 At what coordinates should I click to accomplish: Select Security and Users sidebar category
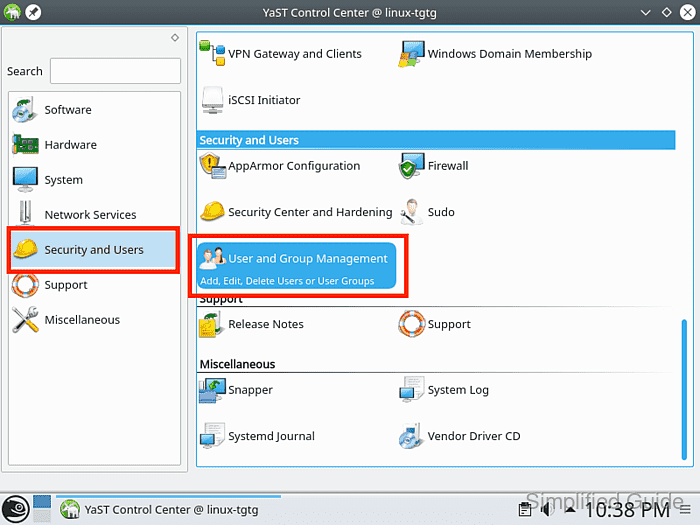(94, 250)
